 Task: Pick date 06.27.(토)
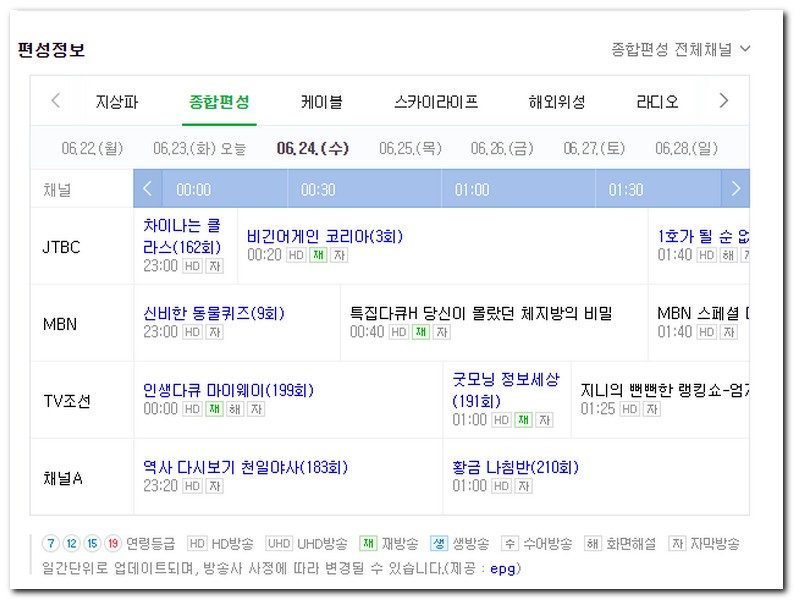(594, 148)
